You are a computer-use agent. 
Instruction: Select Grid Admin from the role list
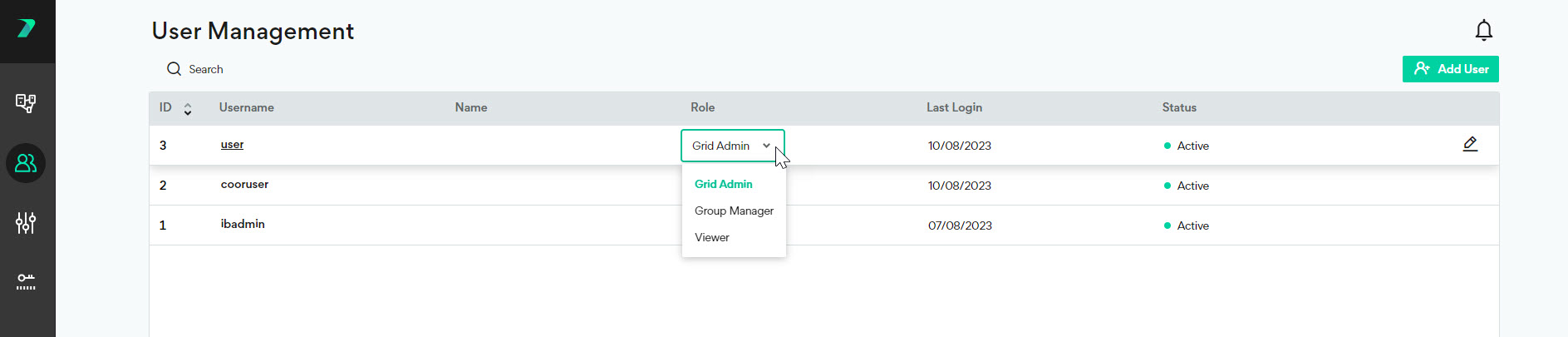[x=723, y=184]
